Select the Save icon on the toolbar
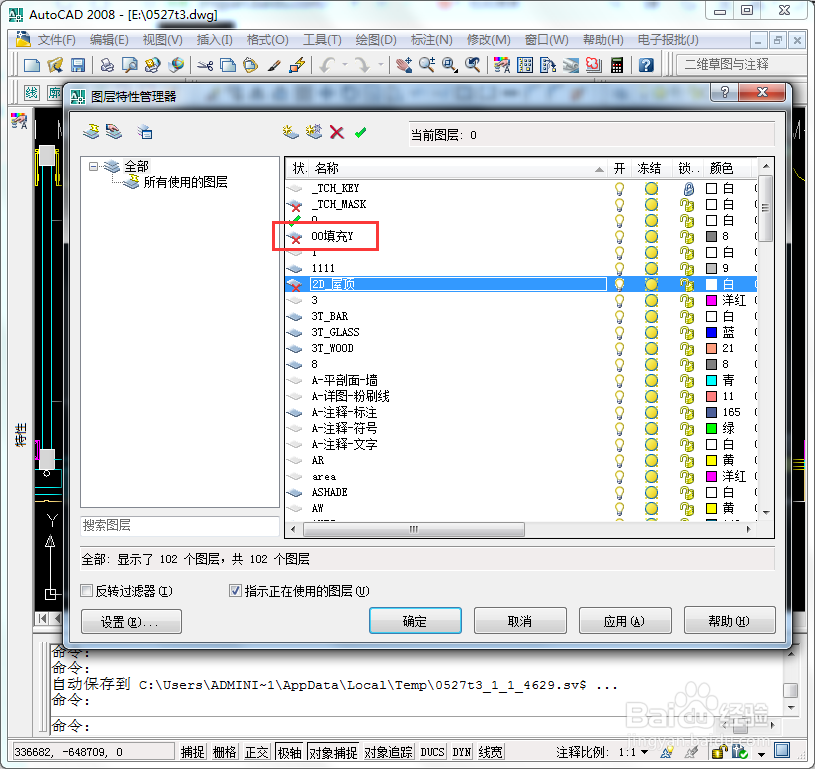 (79, 64)
